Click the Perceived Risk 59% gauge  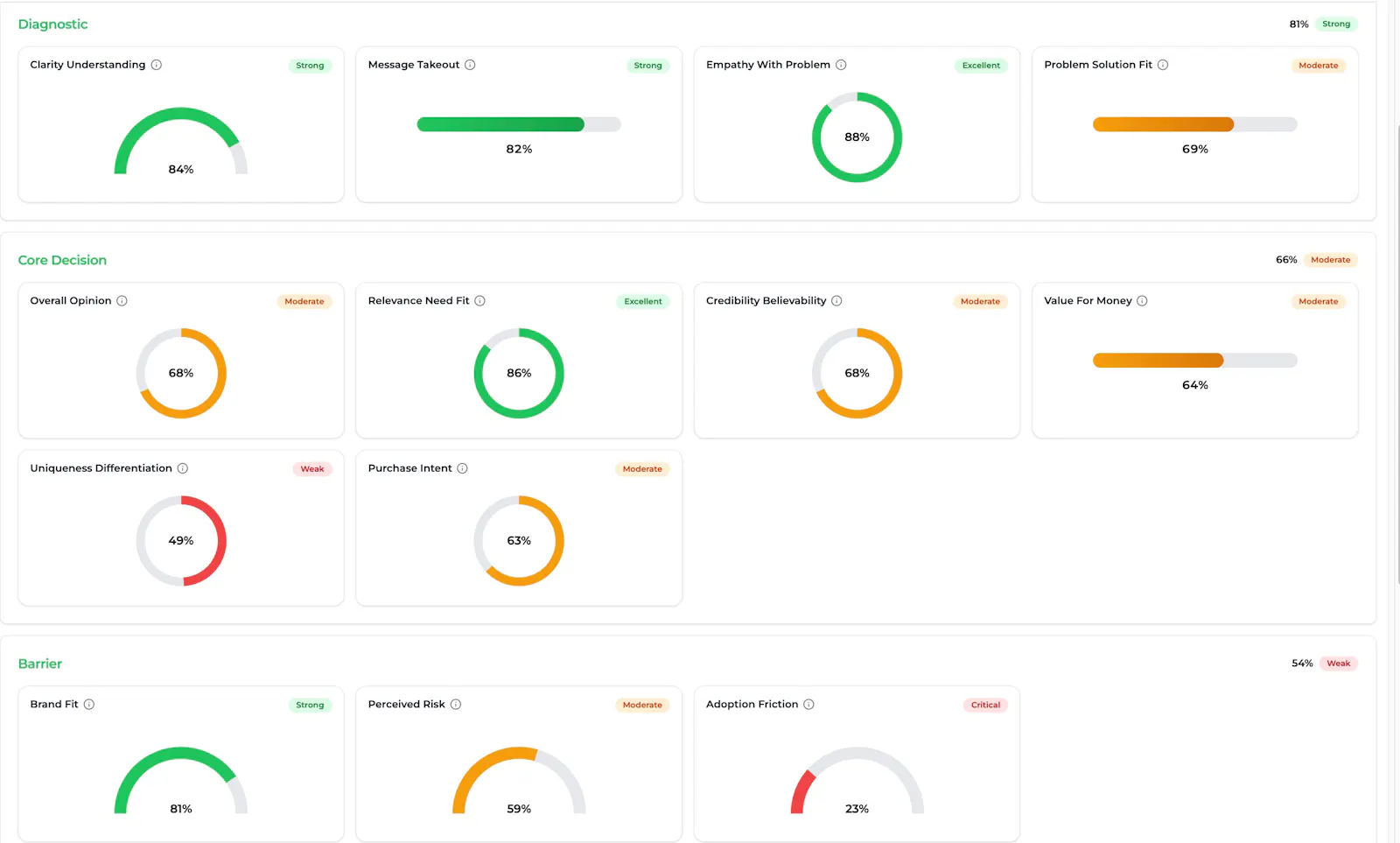tap(519, 781)
